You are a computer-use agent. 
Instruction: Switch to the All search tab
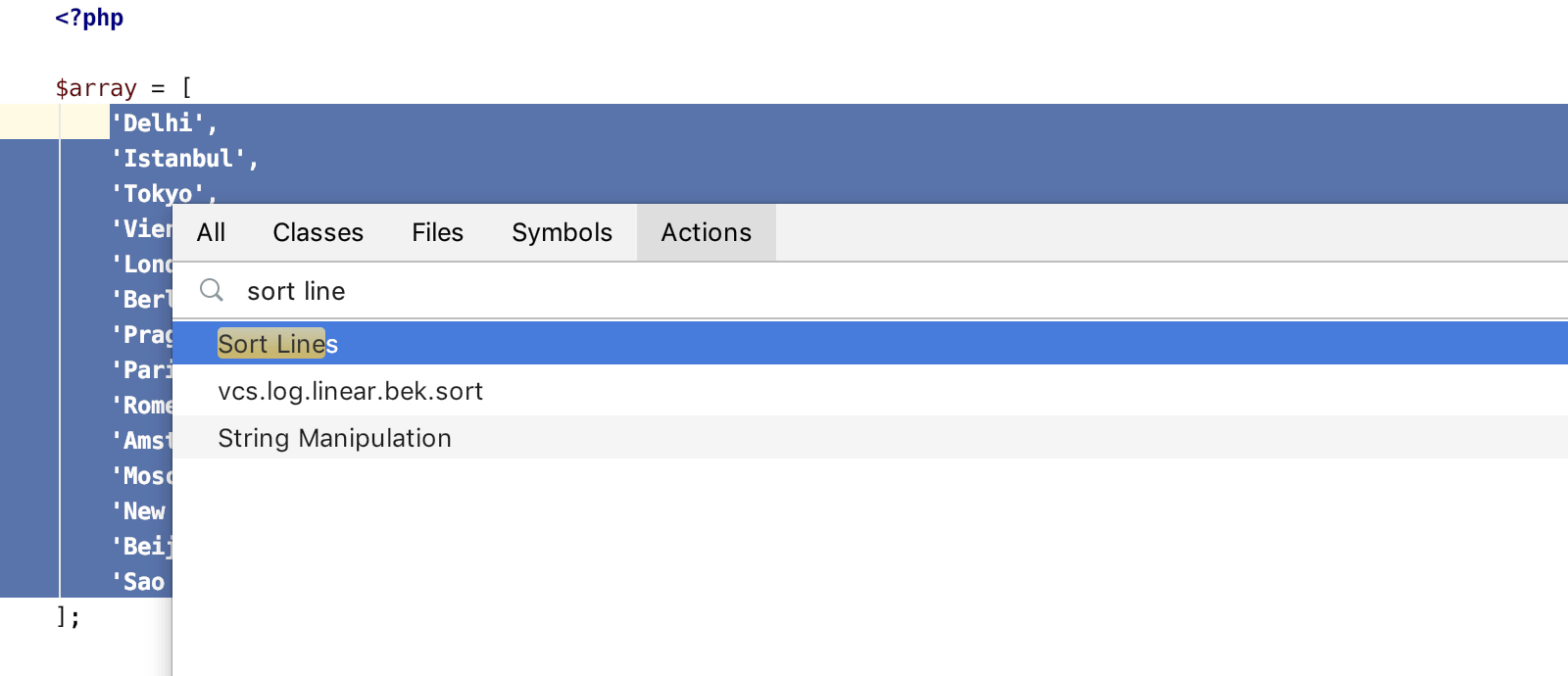(x=210, y=232)
